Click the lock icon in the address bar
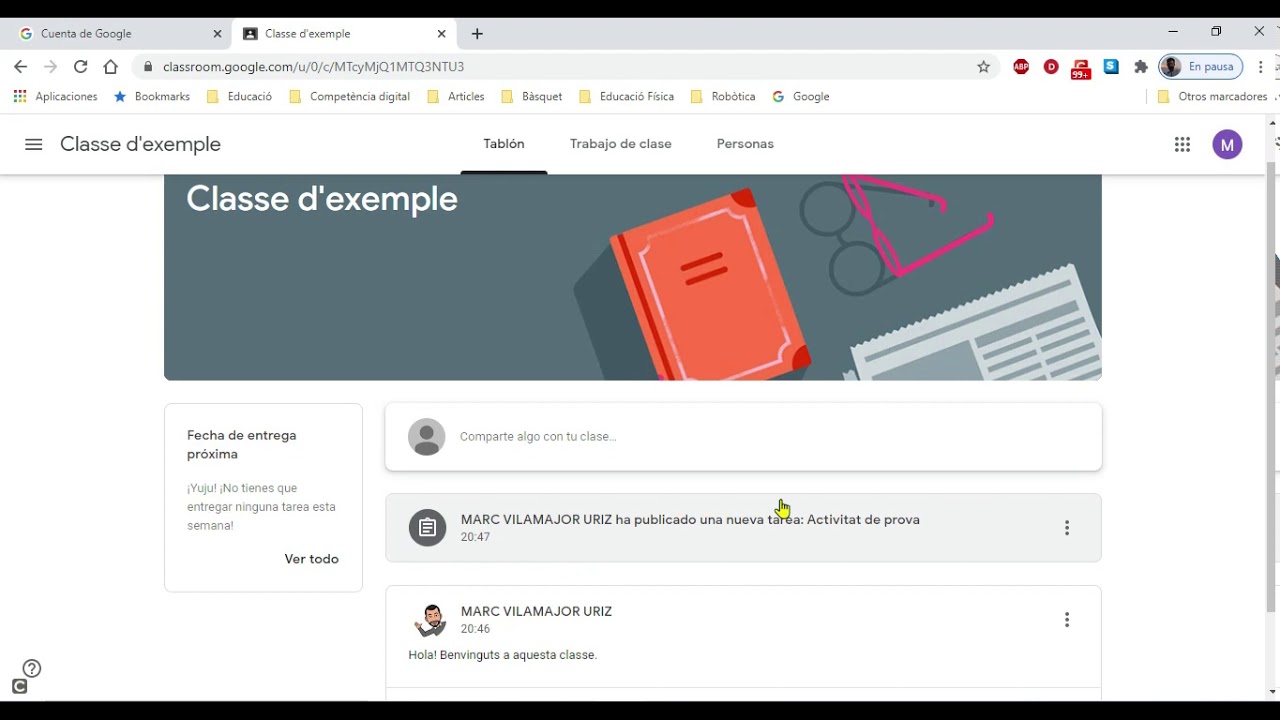Viewport: 1280px width, 720px height. tap(148, 67)
